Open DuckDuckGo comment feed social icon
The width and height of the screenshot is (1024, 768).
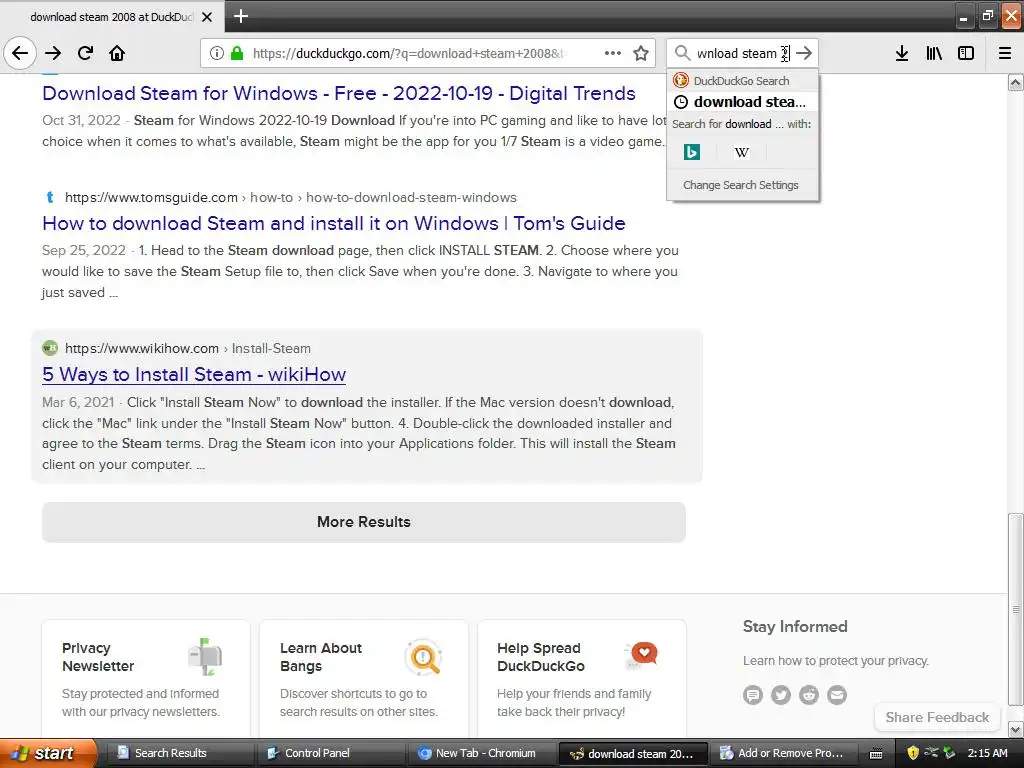coord(752,694)
